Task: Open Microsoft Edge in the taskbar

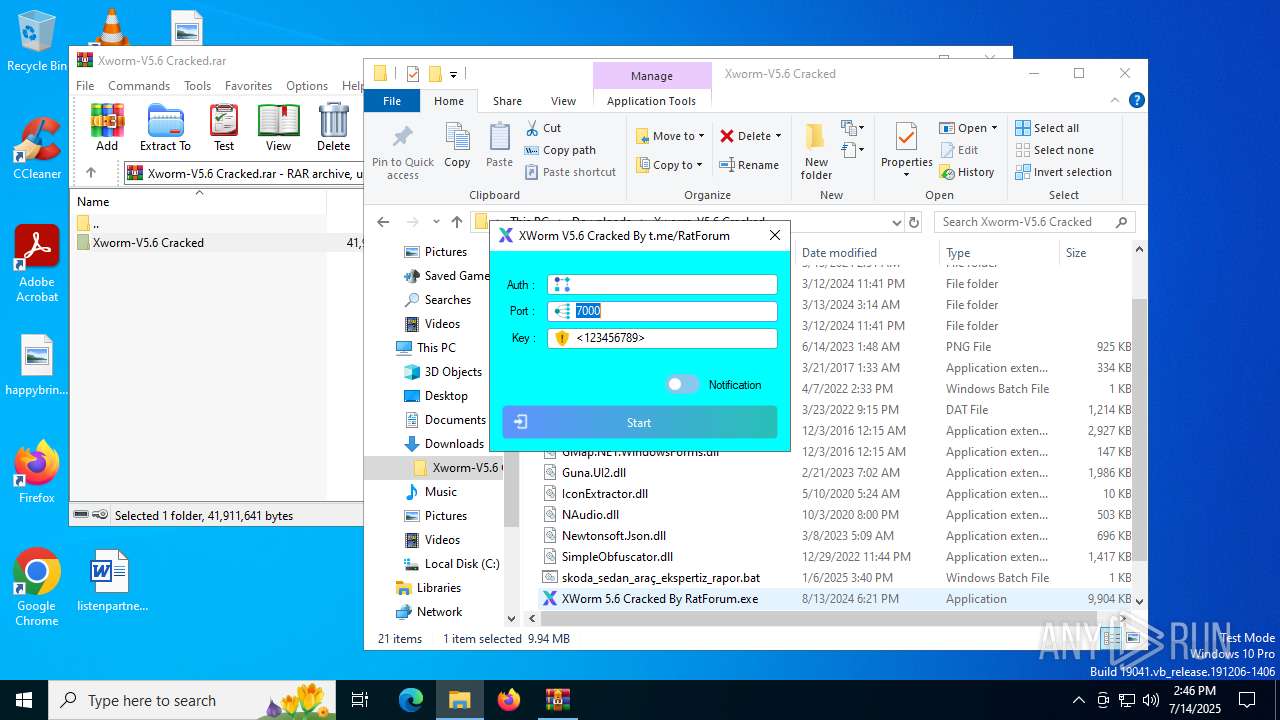Action: 411,700
